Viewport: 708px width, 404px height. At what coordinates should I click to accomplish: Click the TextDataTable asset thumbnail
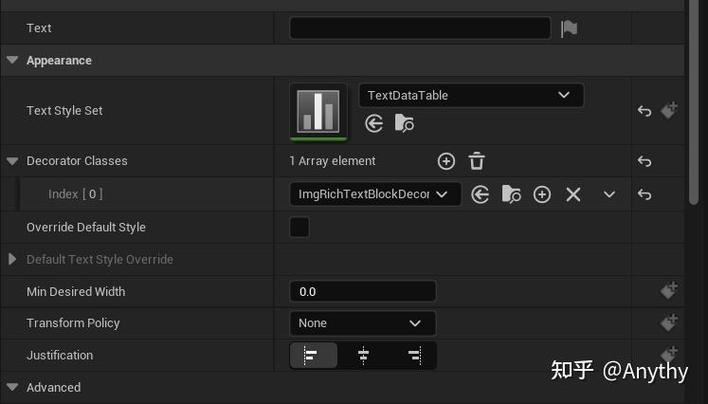tap(318, 111)
